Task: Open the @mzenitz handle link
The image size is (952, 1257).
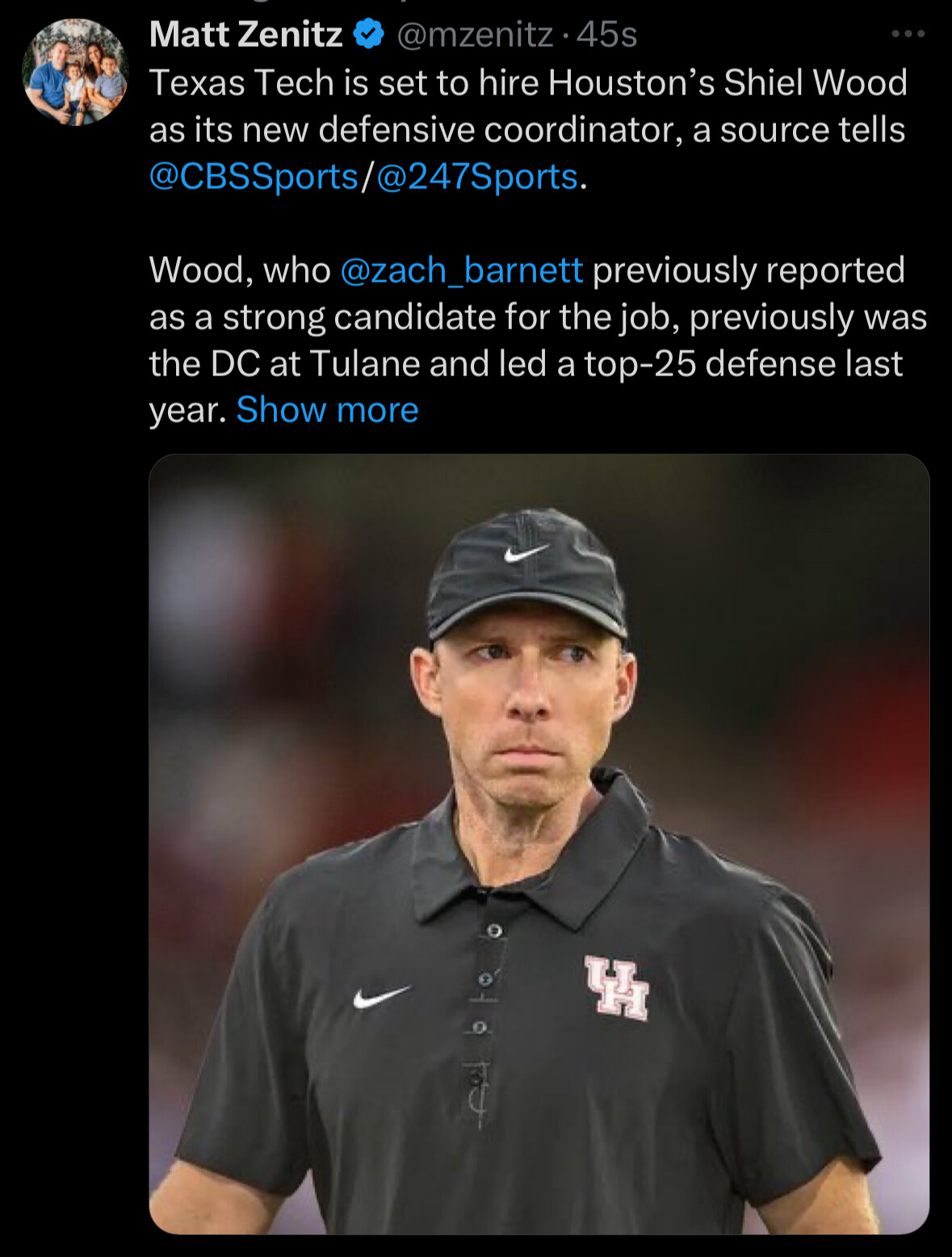Action: [475, 35]
